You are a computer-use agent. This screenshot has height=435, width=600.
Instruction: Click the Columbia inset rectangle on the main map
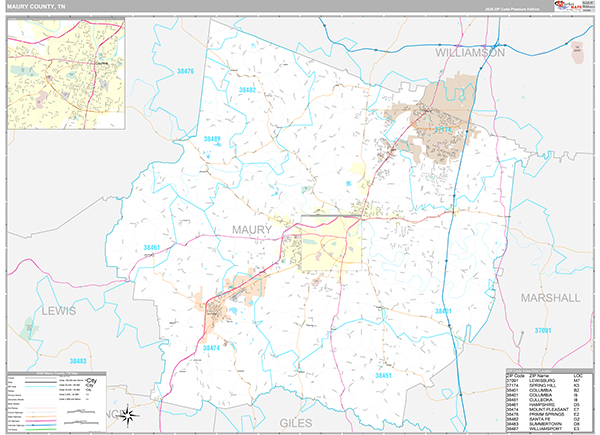coord(331,243)
